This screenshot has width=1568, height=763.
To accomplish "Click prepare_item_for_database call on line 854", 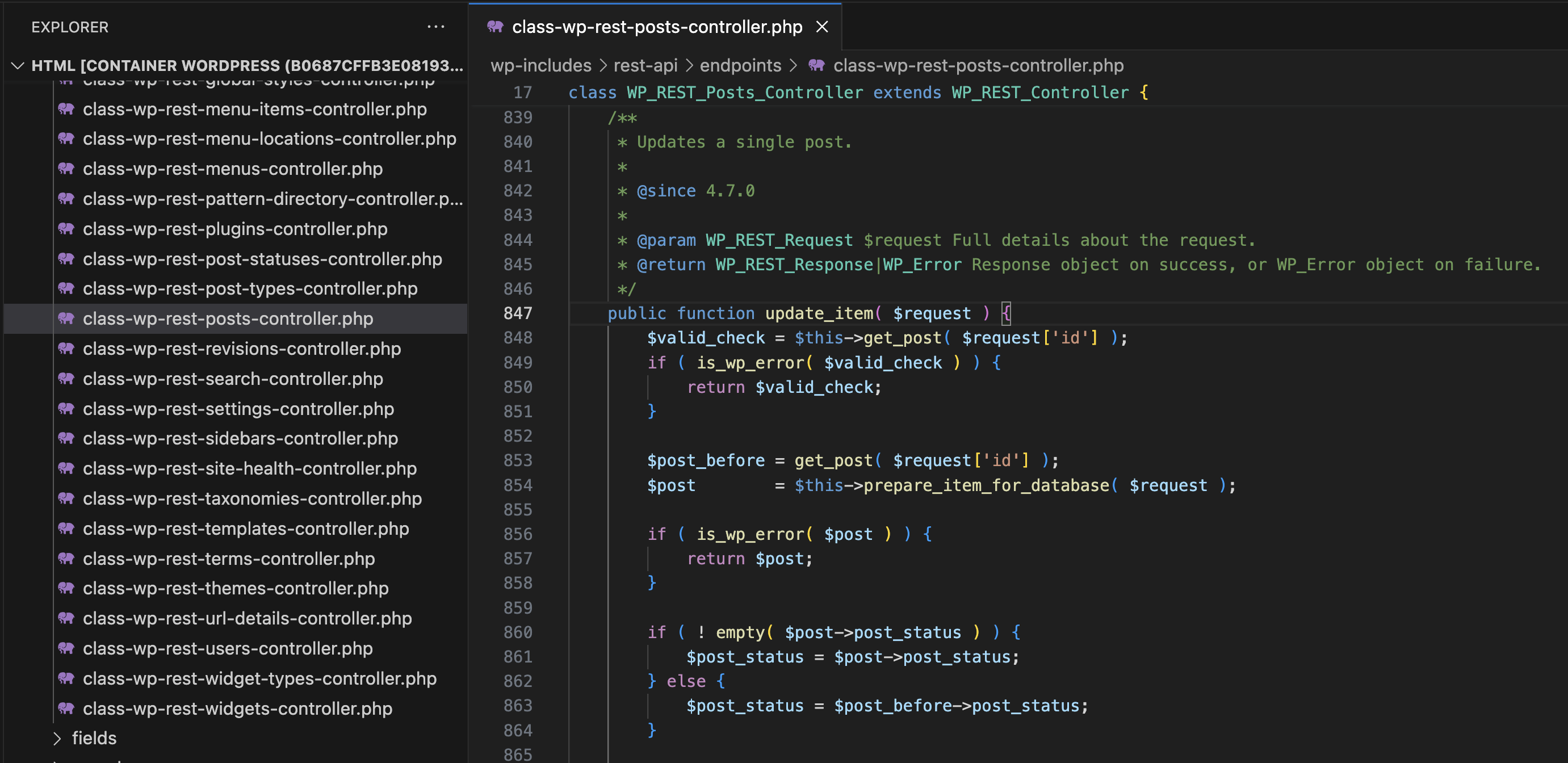I will (x=986, y=485).
